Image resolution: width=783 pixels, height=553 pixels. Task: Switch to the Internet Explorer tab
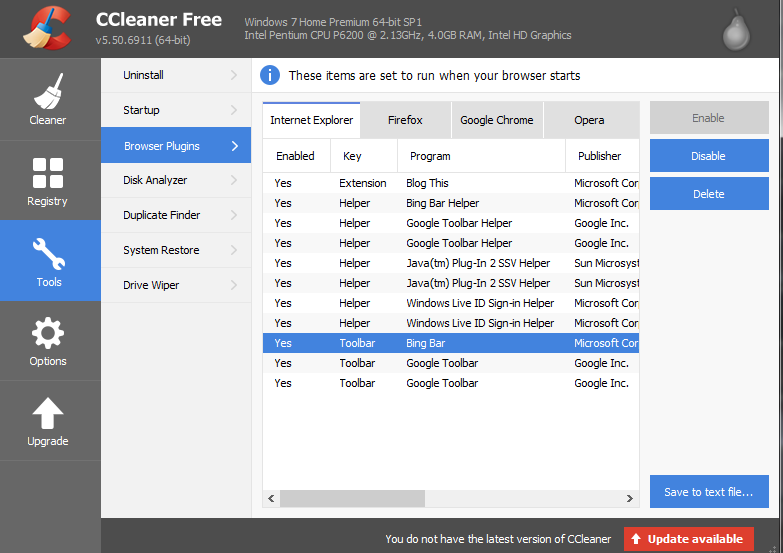tap(311, 120)
